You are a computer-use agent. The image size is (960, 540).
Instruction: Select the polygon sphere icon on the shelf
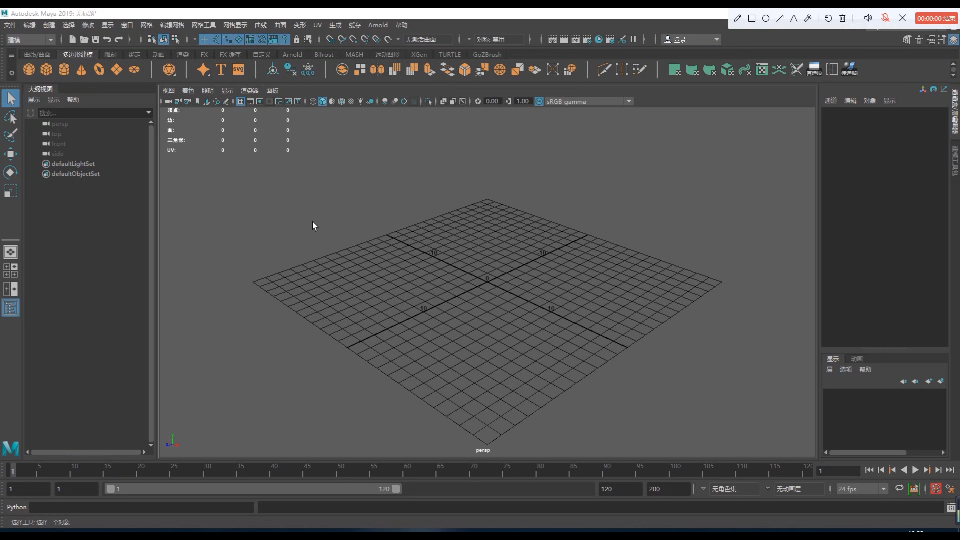29,69
